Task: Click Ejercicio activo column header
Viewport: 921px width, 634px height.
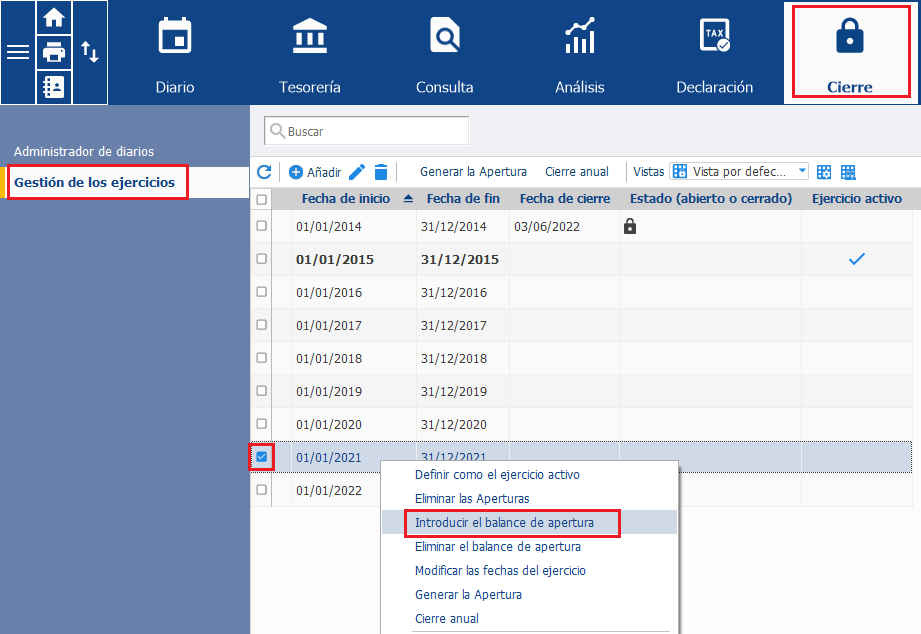Action: [x=856, y=199]
